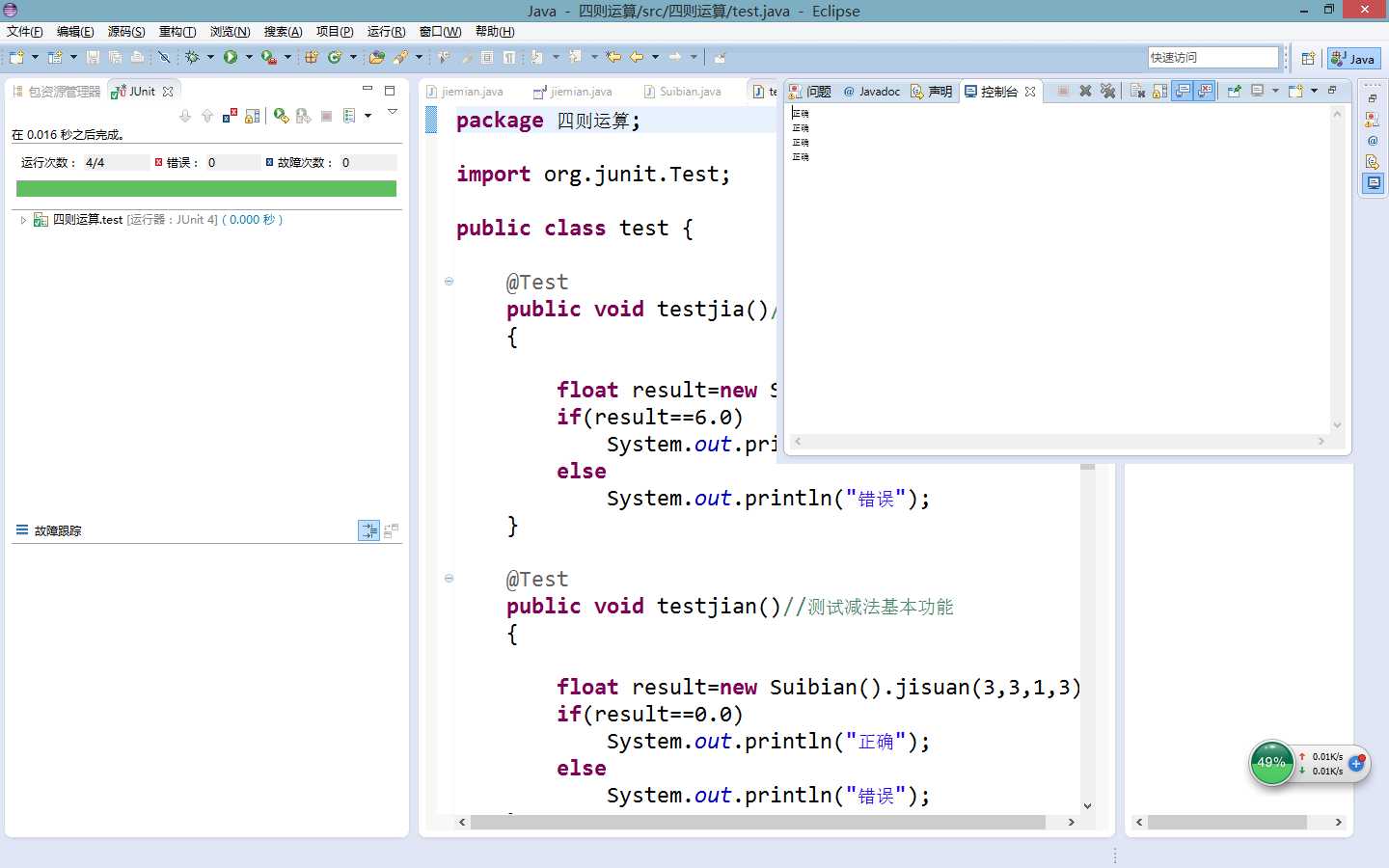Open dropdown next to green Run button
The width and height of the screenshot is (1389, 868).
[249, 57]
